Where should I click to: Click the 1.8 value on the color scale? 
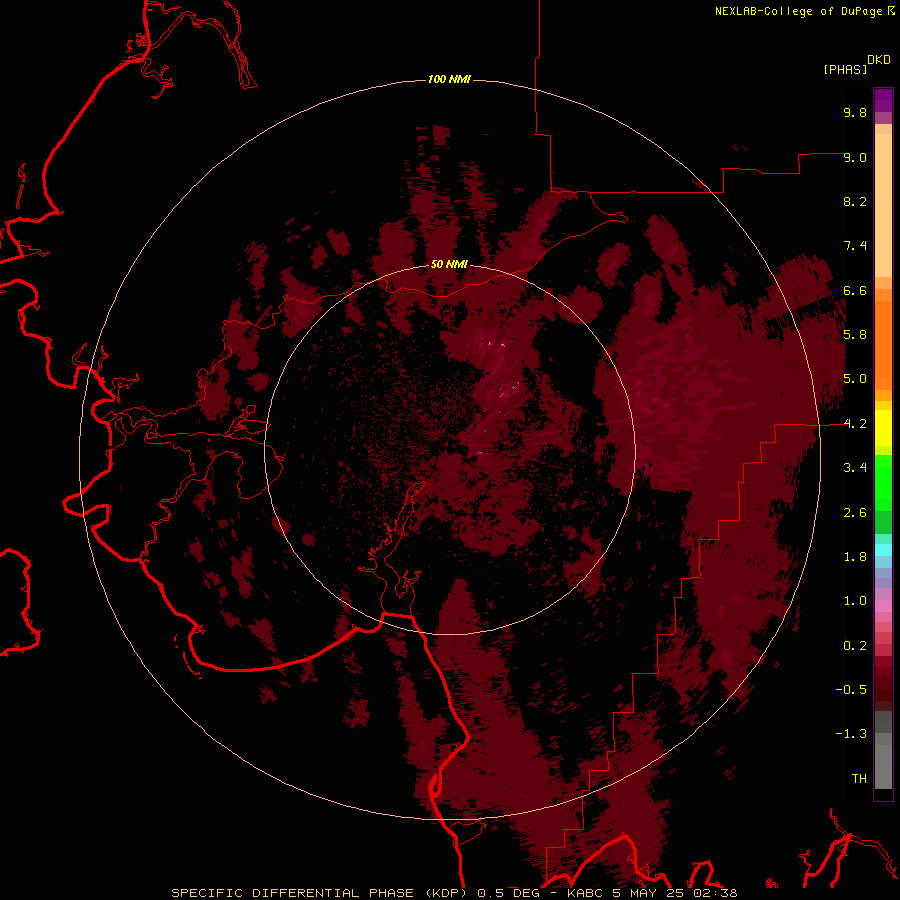tap(855, 557)
